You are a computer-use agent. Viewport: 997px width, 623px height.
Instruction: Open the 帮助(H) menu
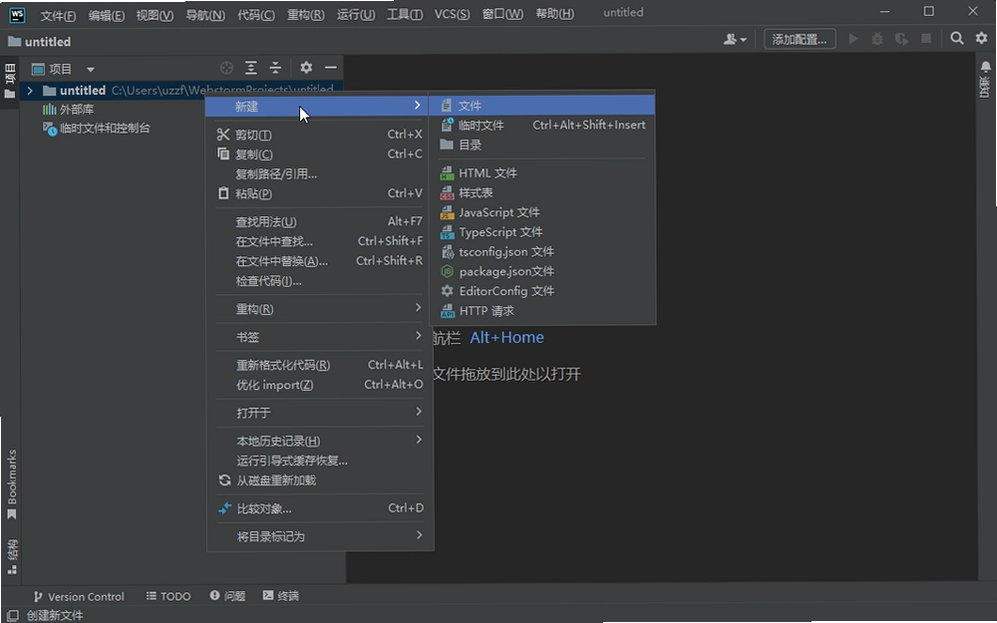point(554,15)
